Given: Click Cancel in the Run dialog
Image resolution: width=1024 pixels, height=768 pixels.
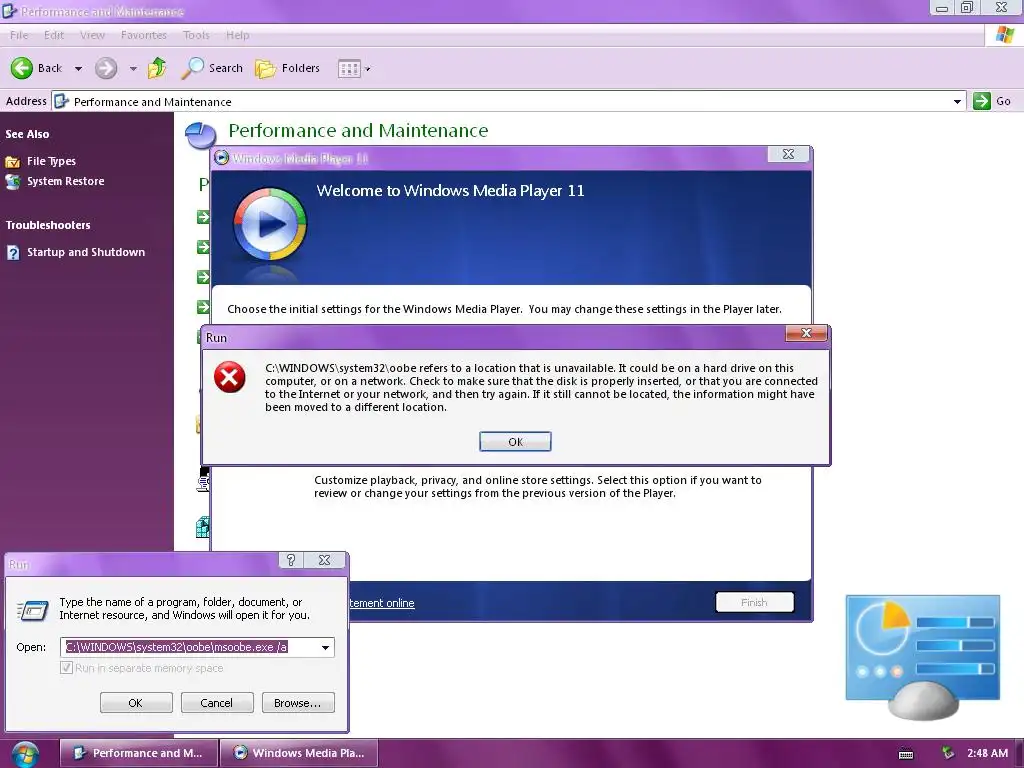Looking at the screenshot, I should pyautogui.click(x=217, y=703).
